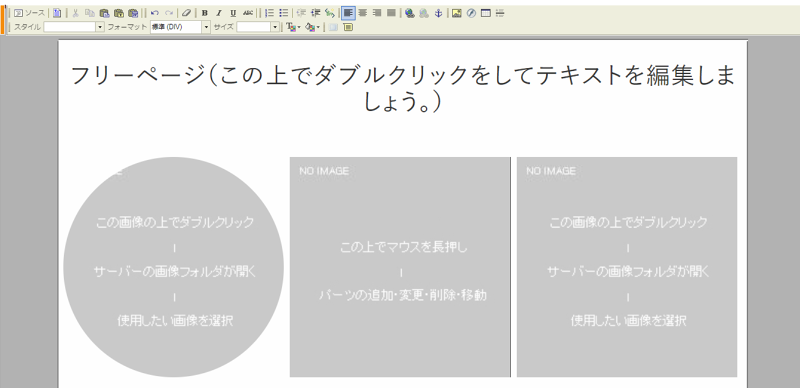
Task: Click the undo arrow icon
Action: (x=155, y=13)
